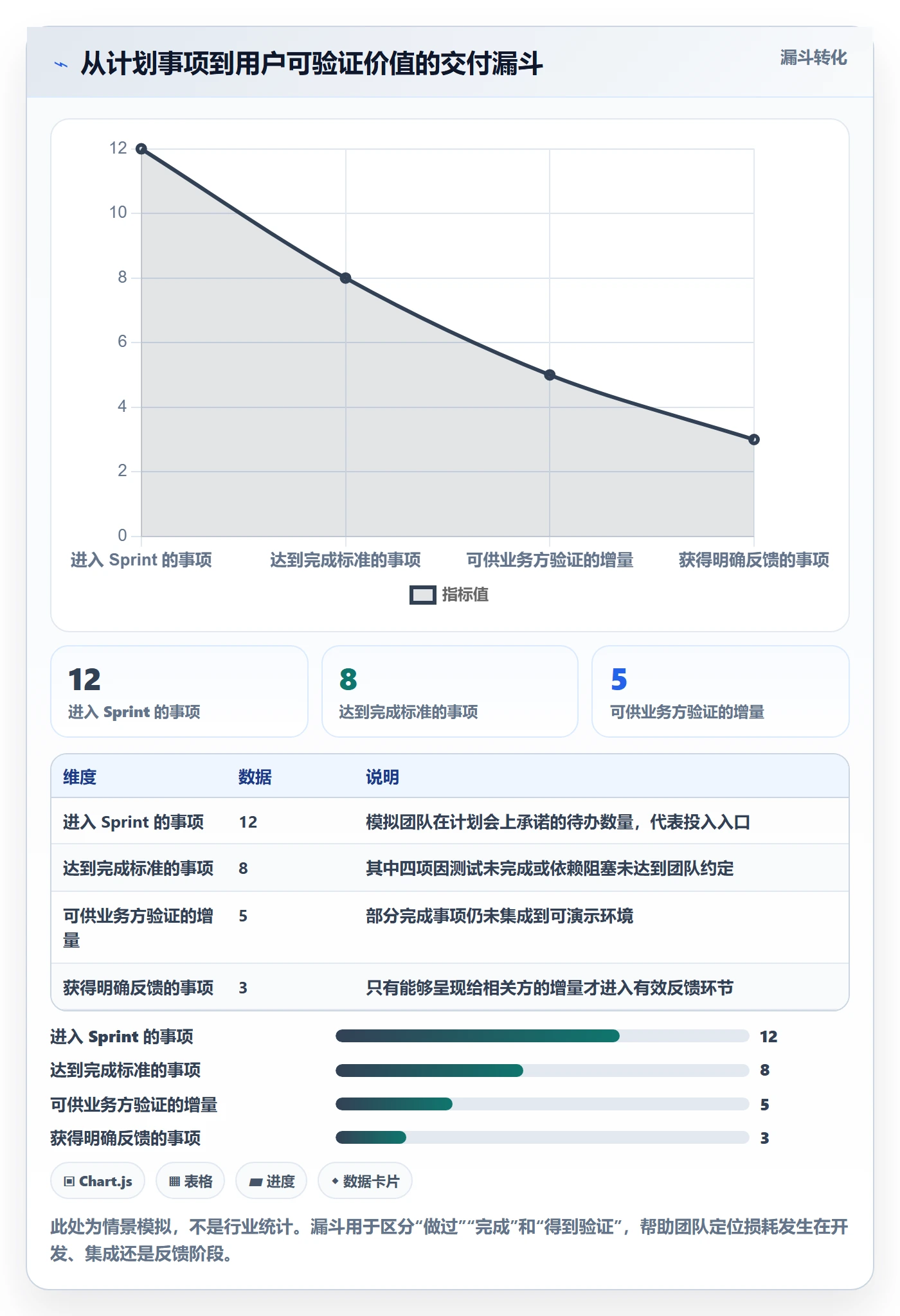Image resolution: width=900 pixels, height=1316 pixels.
Task: Click the chart x-axis label 可供业务方验证的增量
Action: pos(550,560)
